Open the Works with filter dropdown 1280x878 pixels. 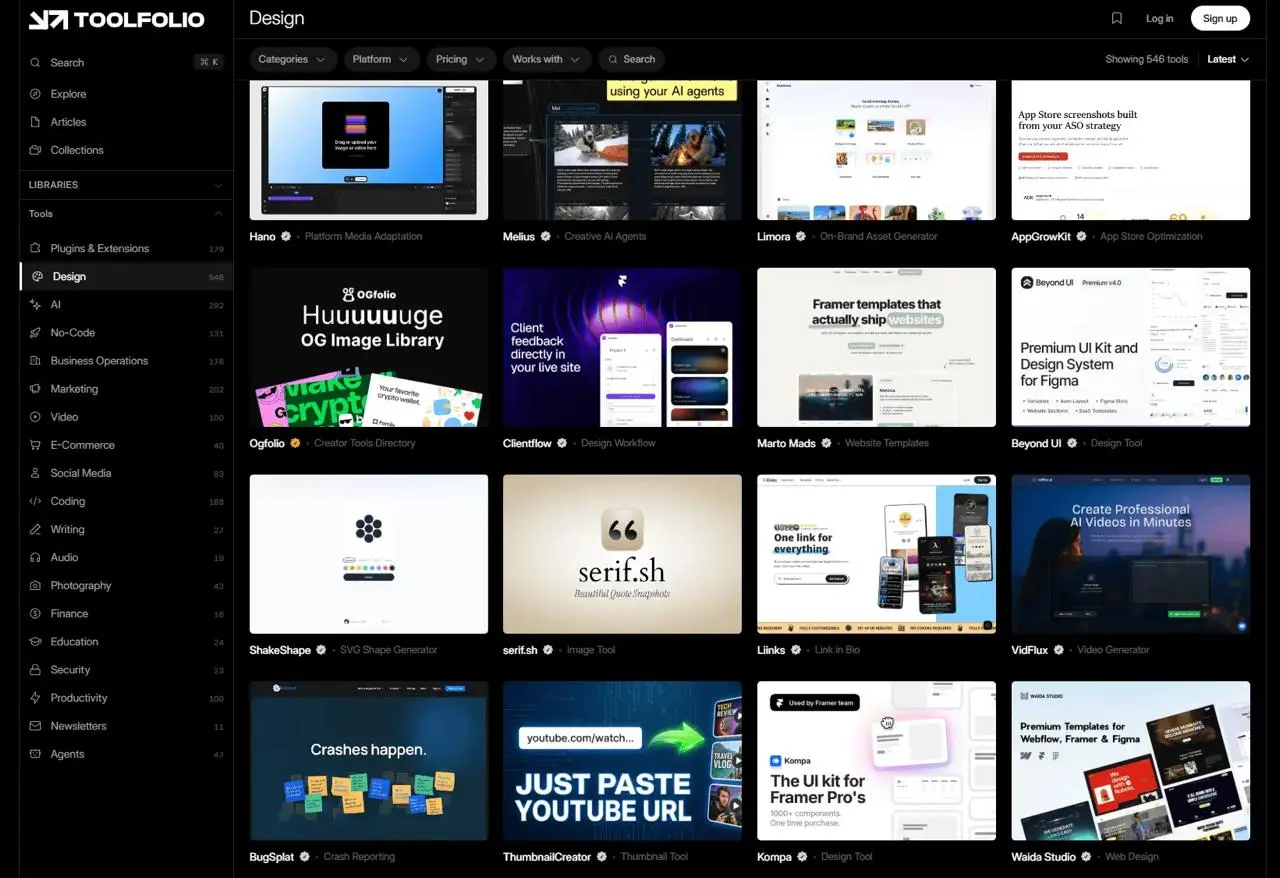(547, 59)
